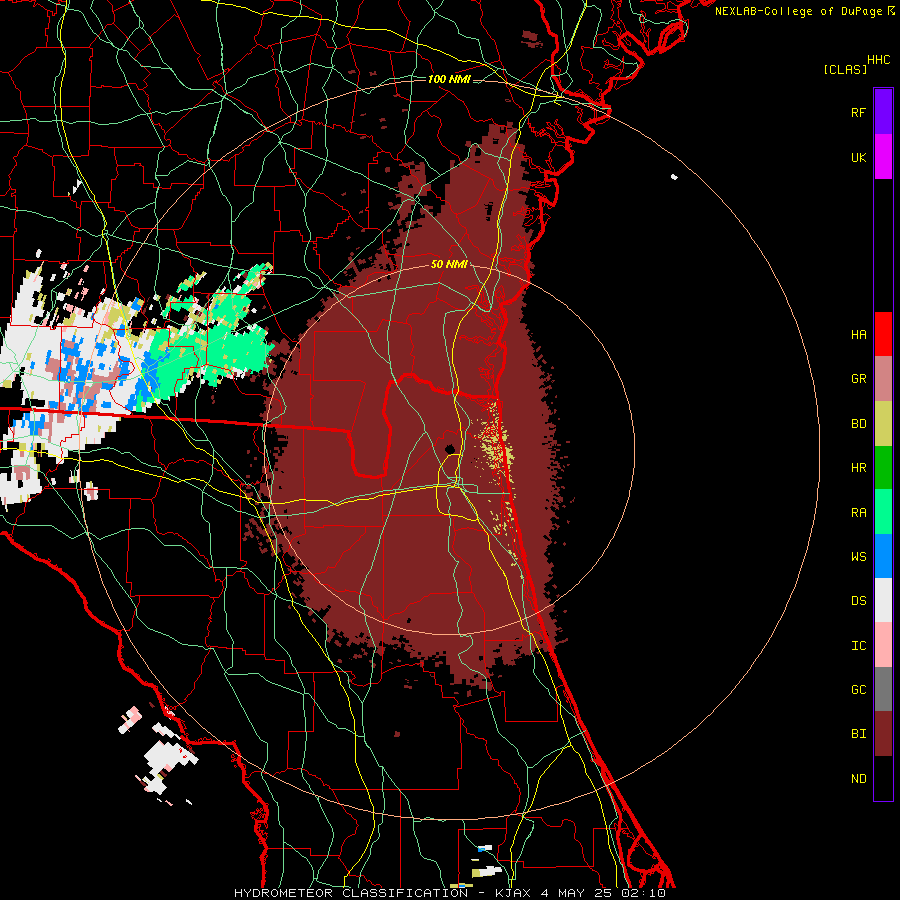The image size is (900, 900).
Task: Click the HR dark green legend swatch
Action: (x=883, y=468)
